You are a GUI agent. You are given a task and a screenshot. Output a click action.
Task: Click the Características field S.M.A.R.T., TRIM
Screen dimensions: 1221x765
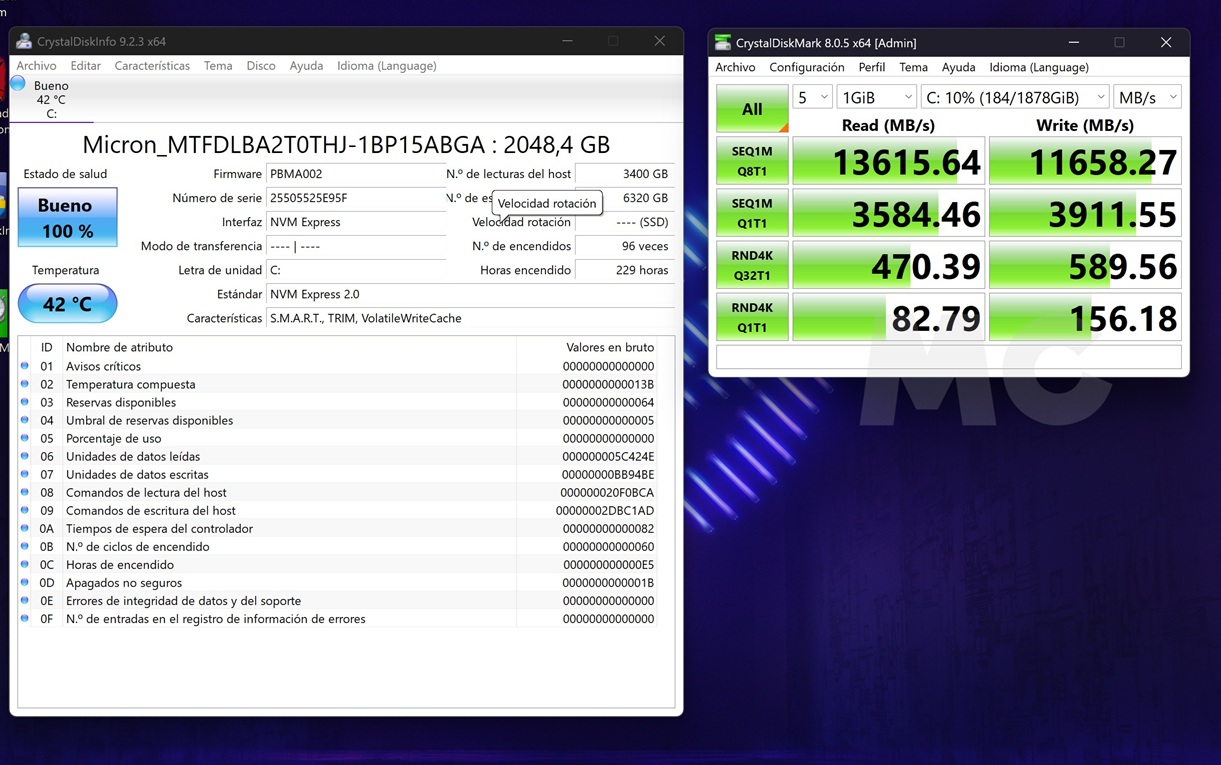tap(470, 318)
